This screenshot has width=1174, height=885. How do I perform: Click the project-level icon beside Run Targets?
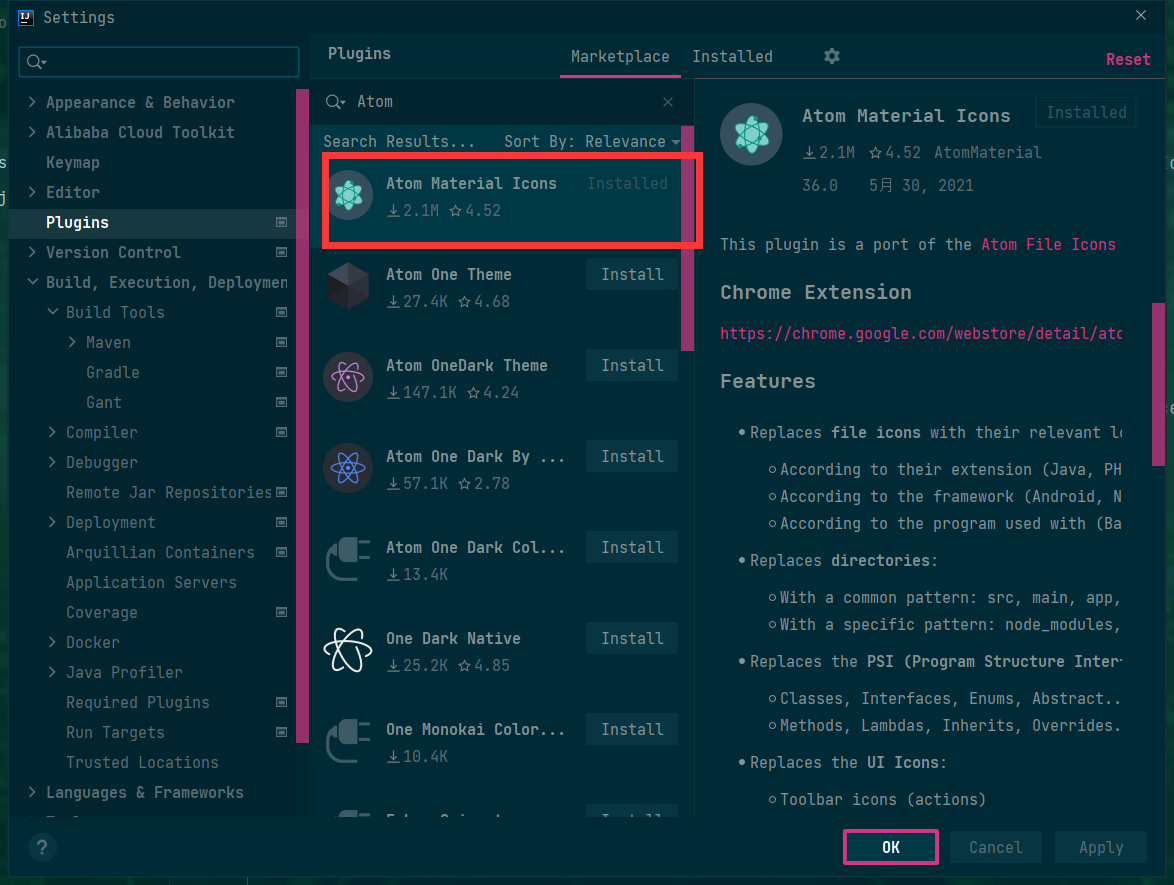coord(282,732)
